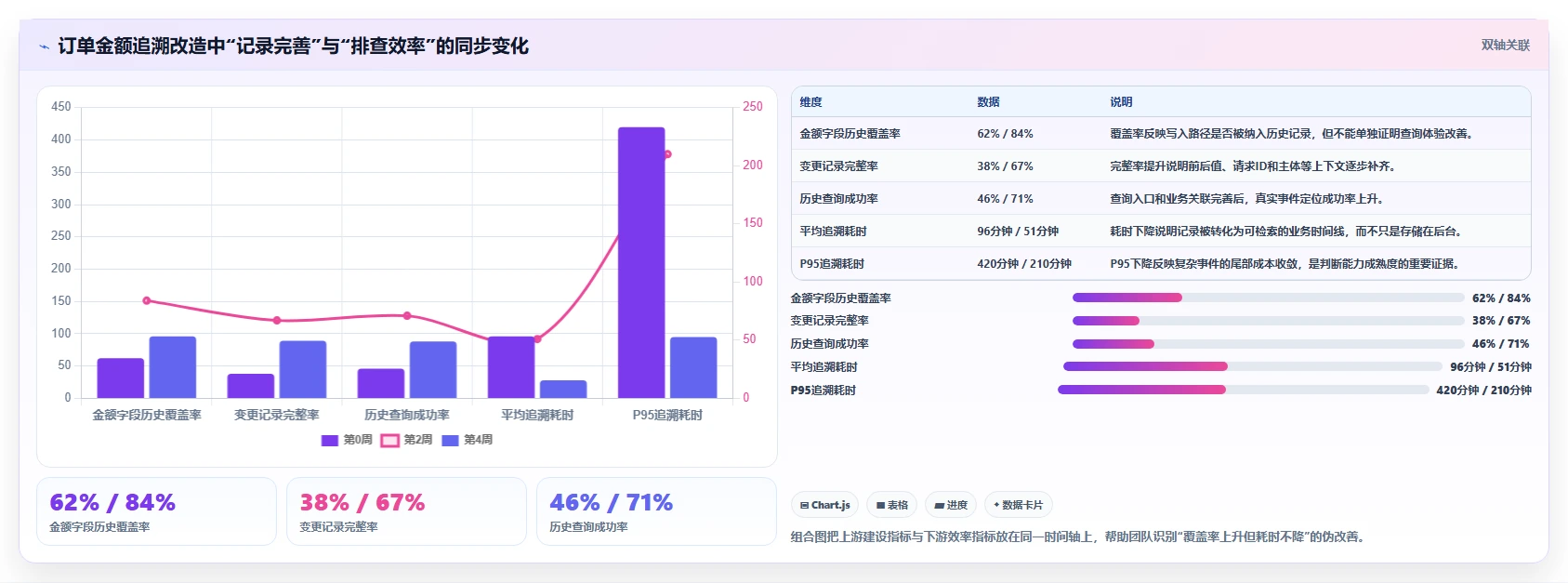This screenshot has height=583, width=1568.
Task: Click the tall 第0周 bar for P95追溯耗时
Action: pyautogui.click(x=641, y=262)
